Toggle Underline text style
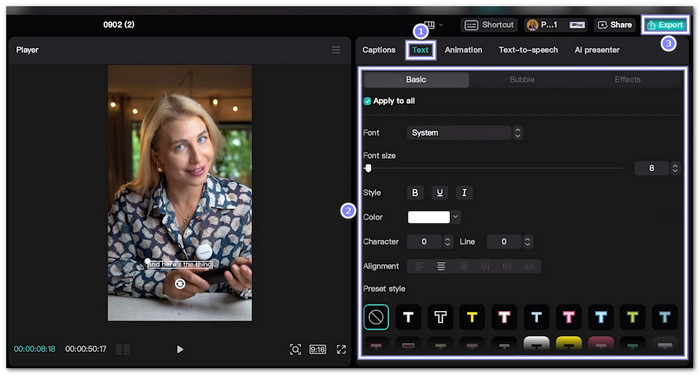 [440, 193]
